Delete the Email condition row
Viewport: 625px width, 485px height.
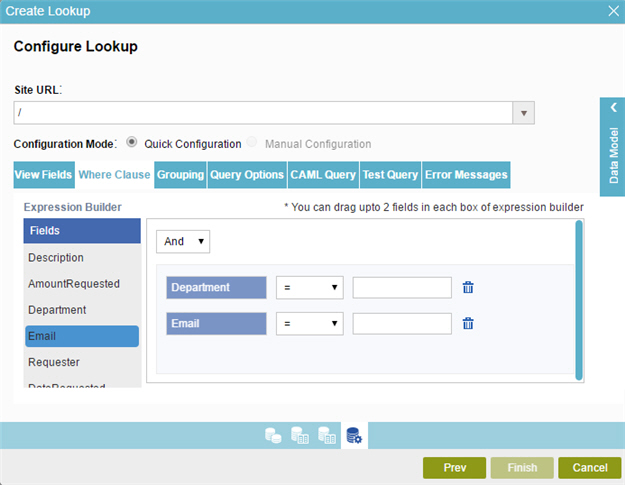click(468, 324)
